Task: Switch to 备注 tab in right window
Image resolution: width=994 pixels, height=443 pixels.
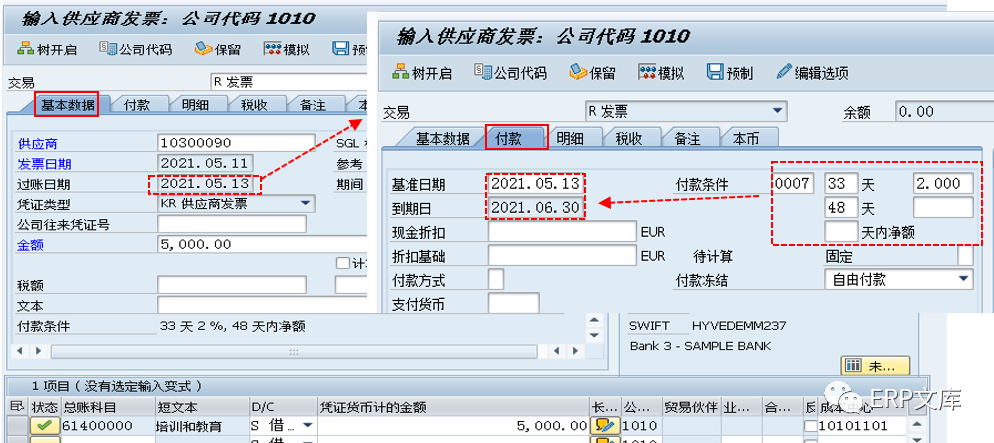Action: click(x=687, y=138)
